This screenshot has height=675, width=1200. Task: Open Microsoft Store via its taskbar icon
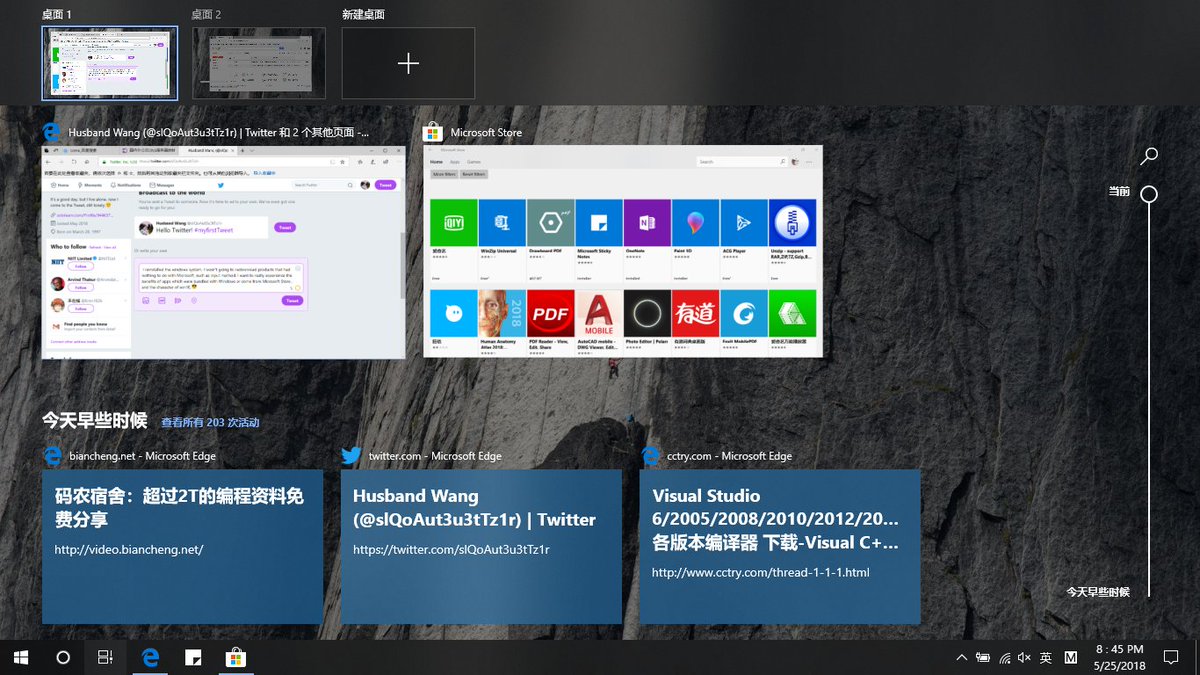pyautogui.click(x=236, y=658)
